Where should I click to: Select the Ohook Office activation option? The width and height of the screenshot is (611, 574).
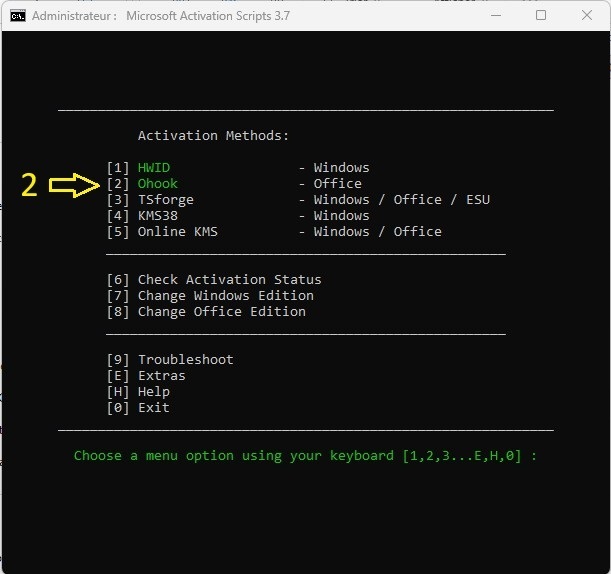pos(157,184)
